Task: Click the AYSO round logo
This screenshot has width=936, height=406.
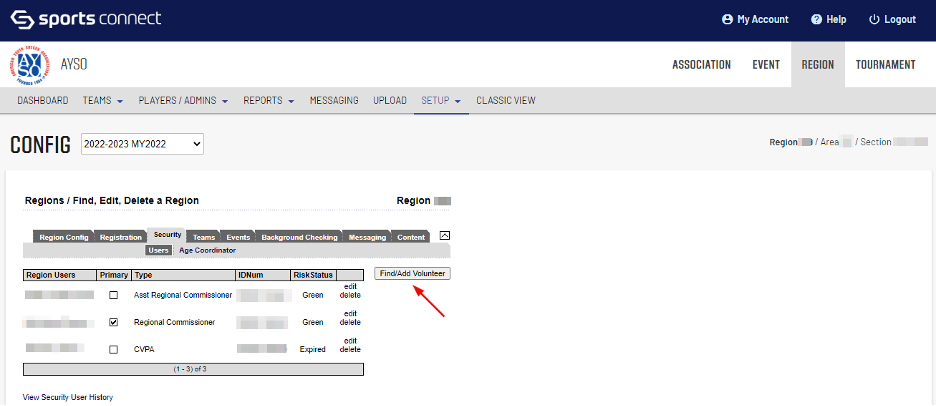Action: point(32,65)
